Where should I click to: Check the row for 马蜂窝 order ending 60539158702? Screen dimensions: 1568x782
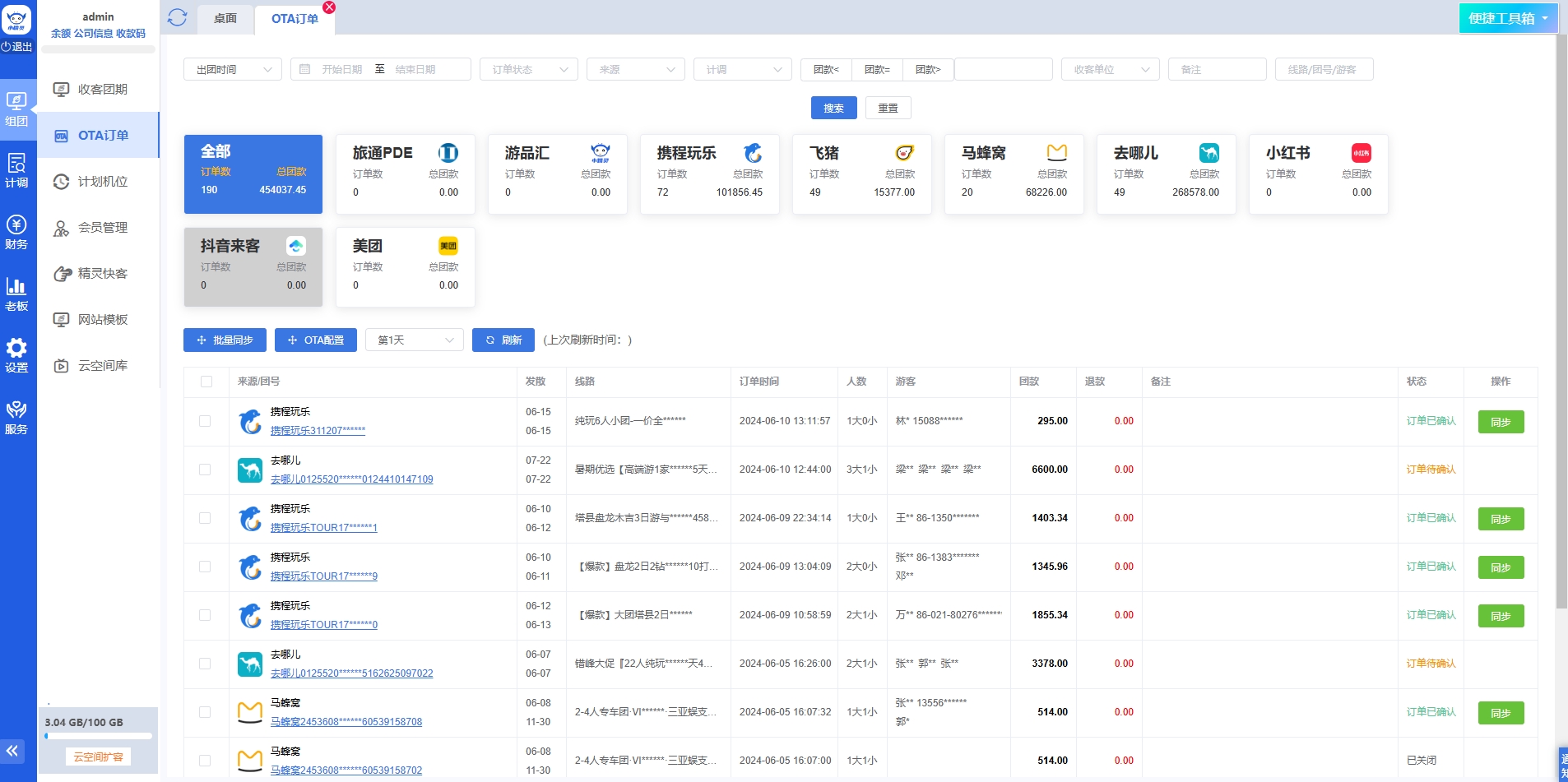205,761
